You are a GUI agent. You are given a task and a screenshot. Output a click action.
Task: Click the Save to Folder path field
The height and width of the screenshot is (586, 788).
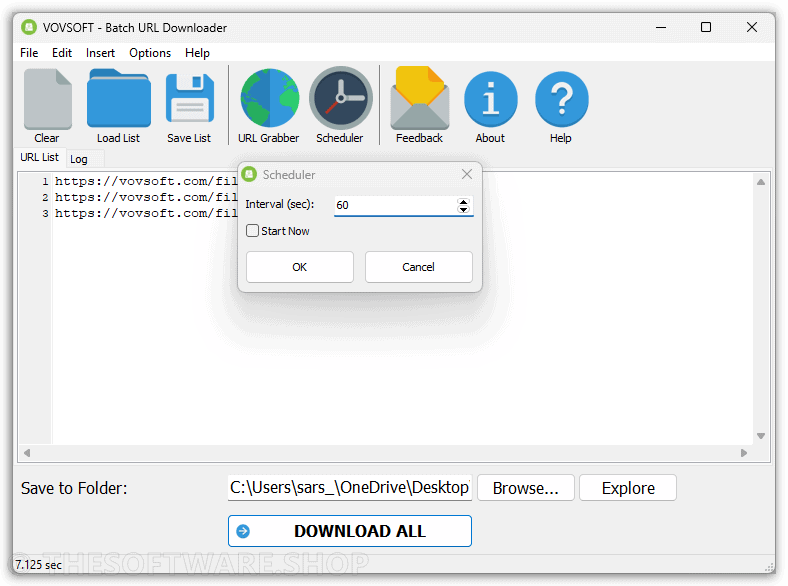pyautogui.click(x=350, y=487)
